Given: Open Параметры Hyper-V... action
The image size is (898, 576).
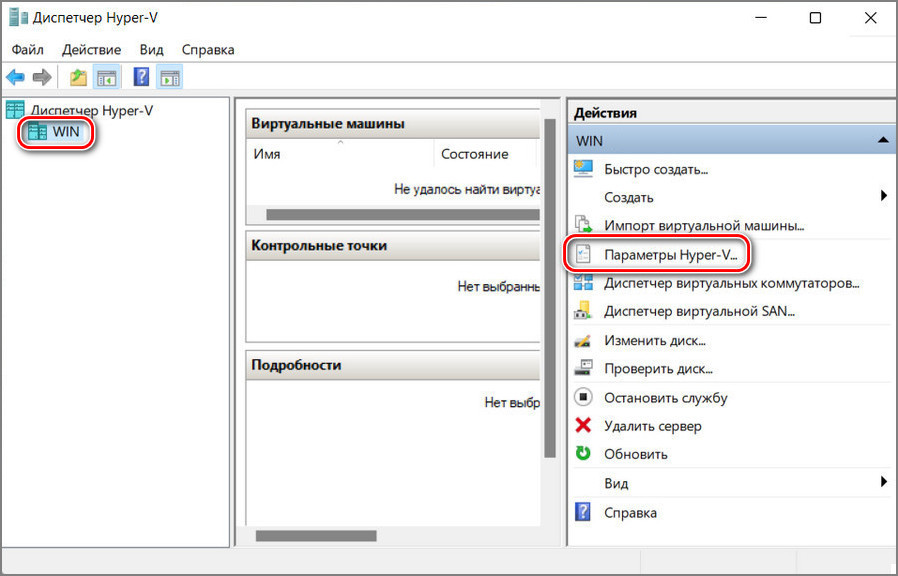Looking at the screenshot, I should pyautogui.click(x=671, y=255).
